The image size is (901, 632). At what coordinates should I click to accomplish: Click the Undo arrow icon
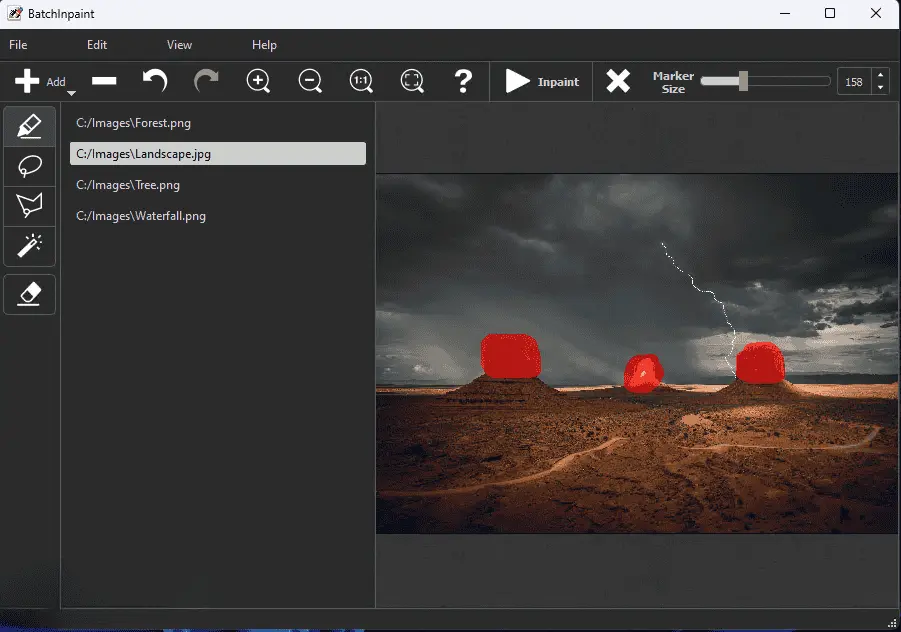click(155, 80)
